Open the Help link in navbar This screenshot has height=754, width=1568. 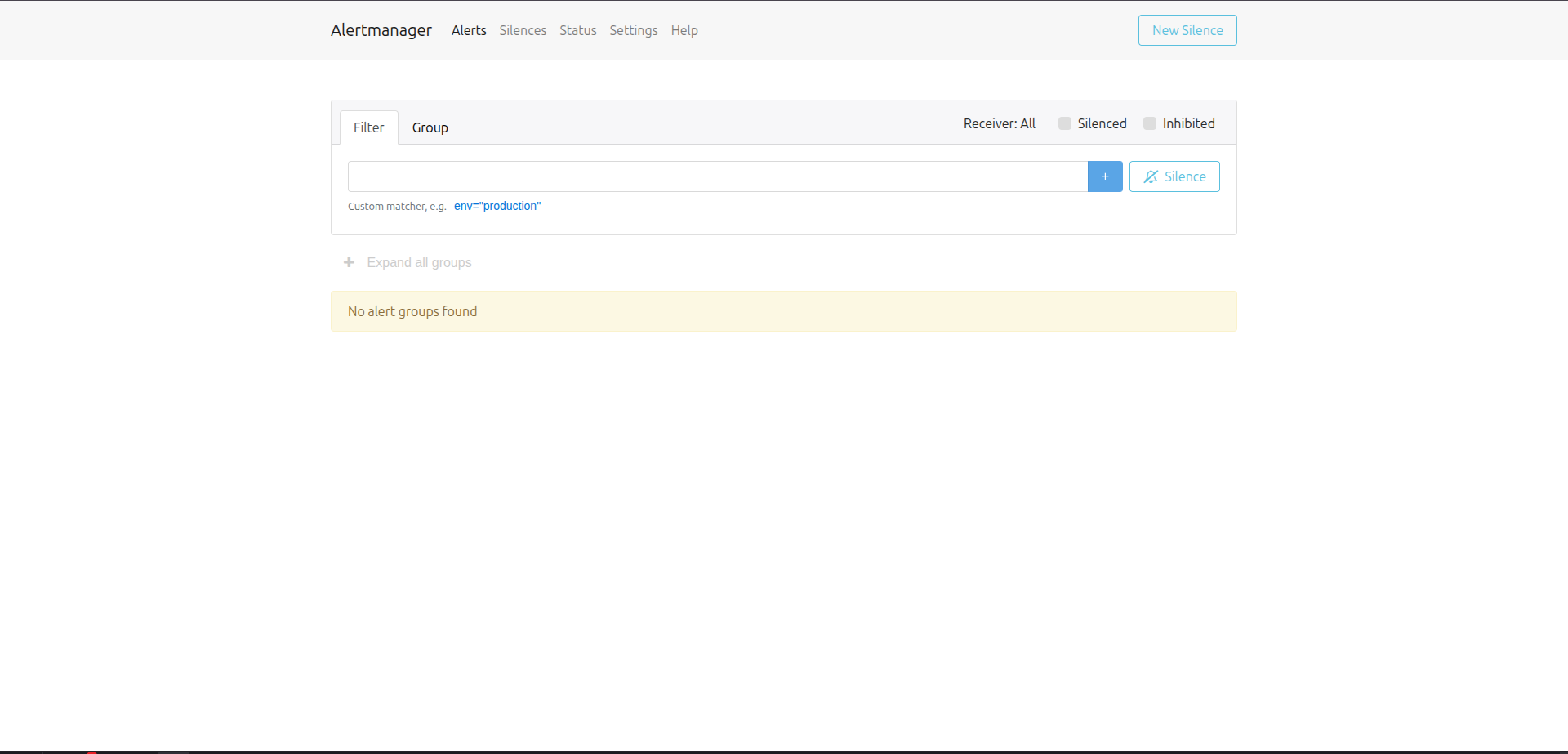pos(684,30)
